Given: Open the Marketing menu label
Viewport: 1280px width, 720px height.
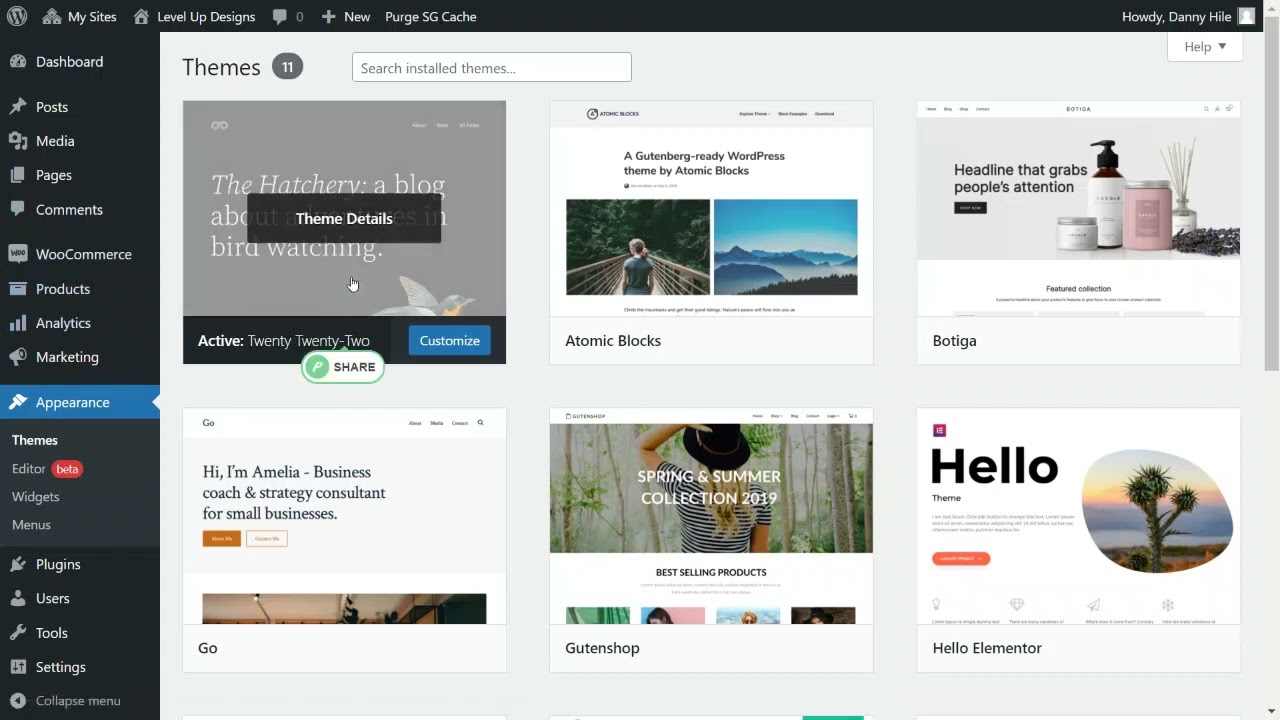Looking at the screenshot, I should tap(67, 357).
